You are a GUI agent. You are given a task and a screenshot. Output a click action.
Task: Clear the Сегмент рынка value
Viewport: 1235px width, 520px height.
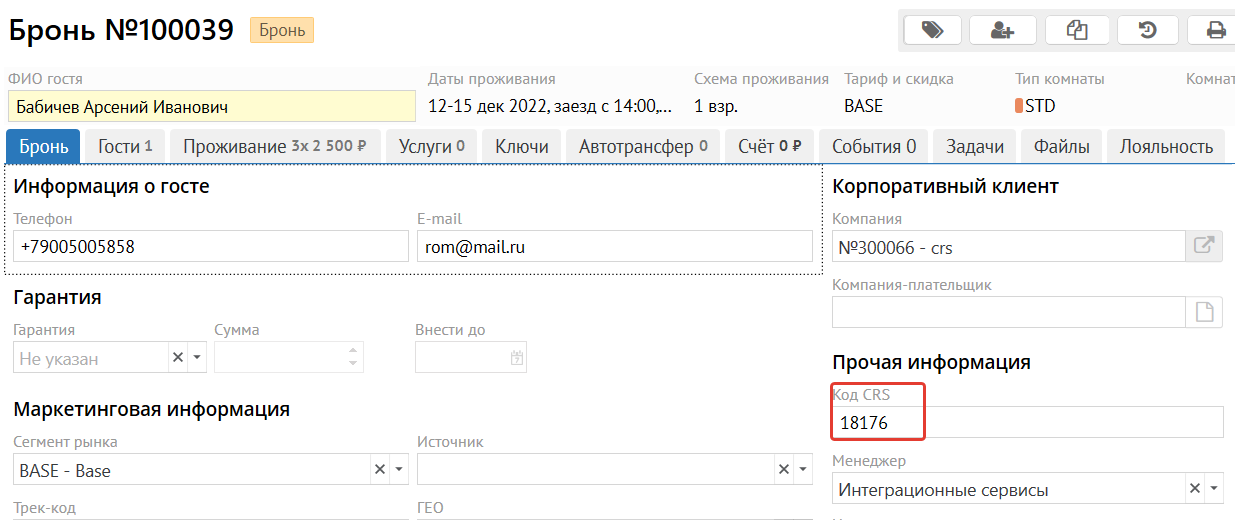pos(380,470)
